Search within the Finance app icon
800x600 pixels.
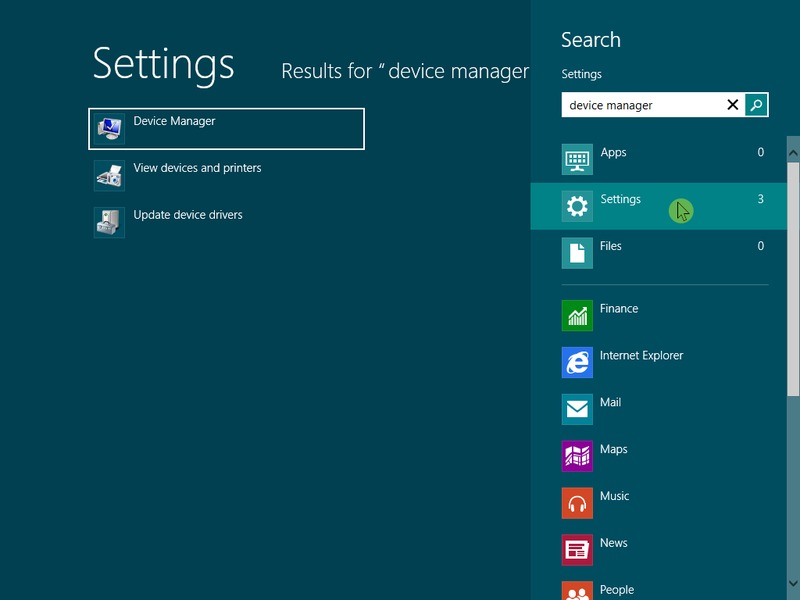[x=577, y=315]
